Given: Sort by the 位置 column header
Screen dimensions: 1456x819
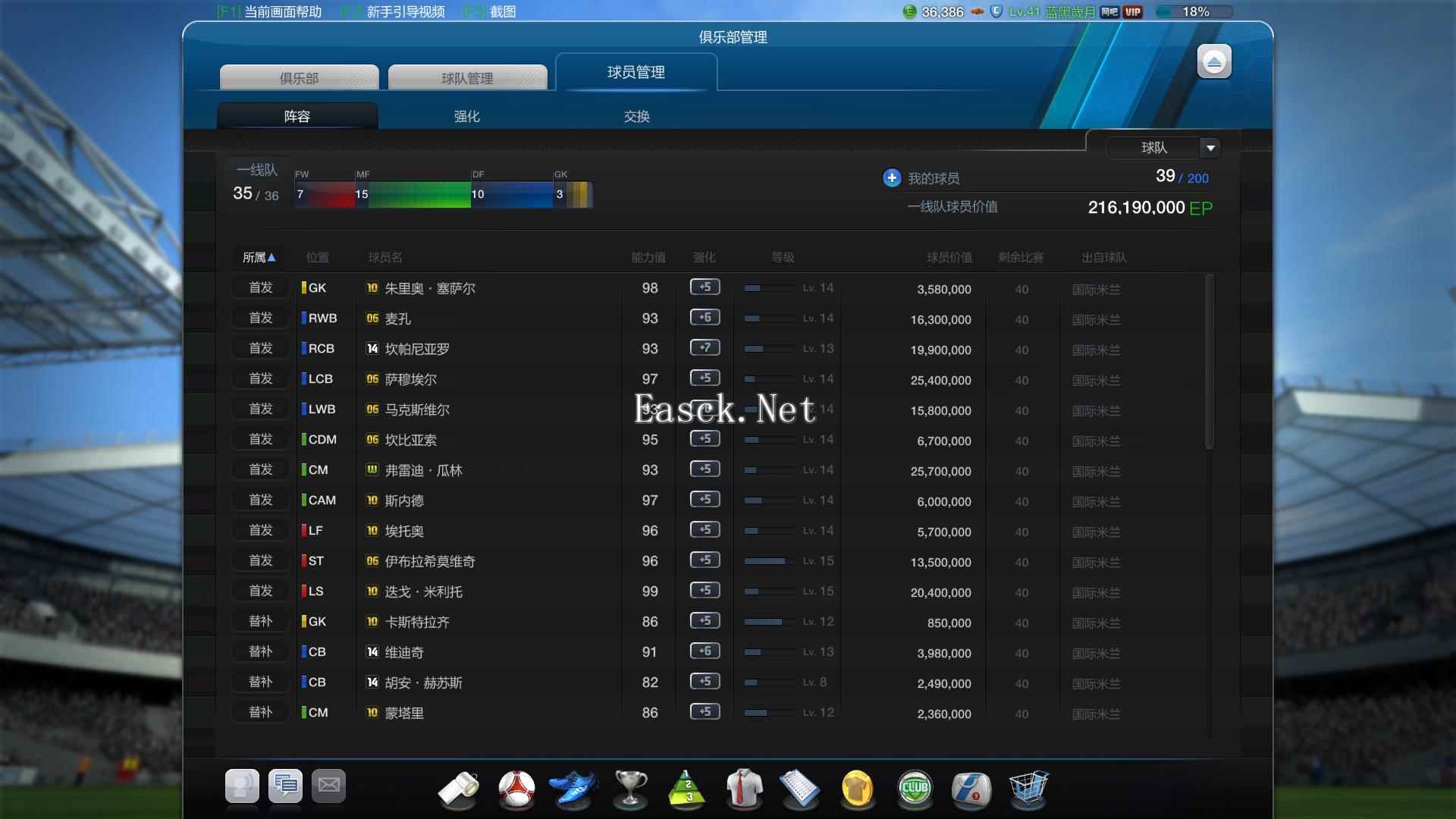Looking at the screenshot, I should pos(318,258).
